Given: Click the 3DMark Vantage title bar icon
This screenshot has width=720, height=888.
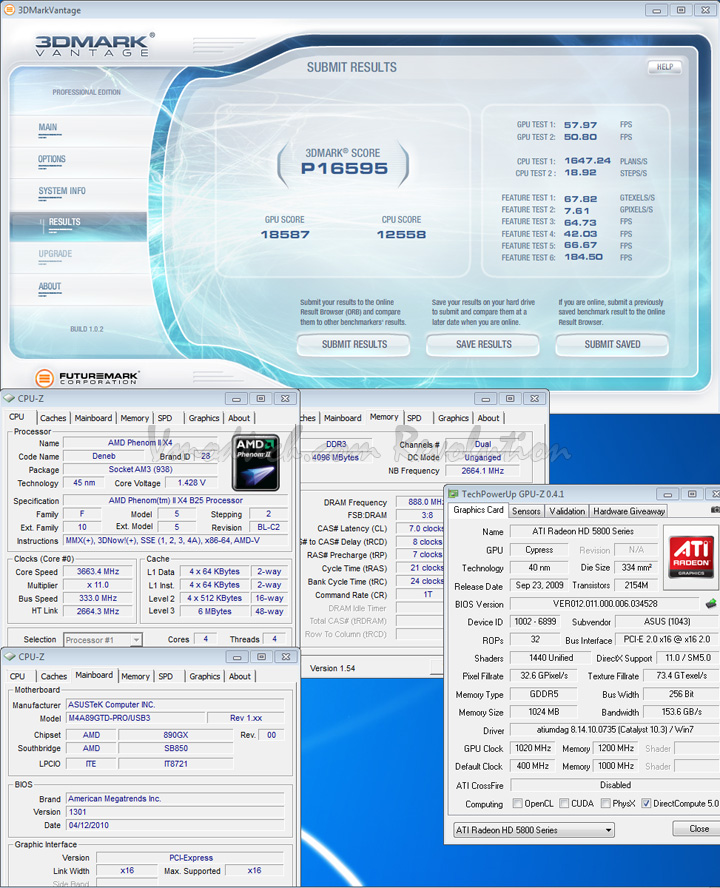Looking at the screenshot, I should click(x=9, y=10).
